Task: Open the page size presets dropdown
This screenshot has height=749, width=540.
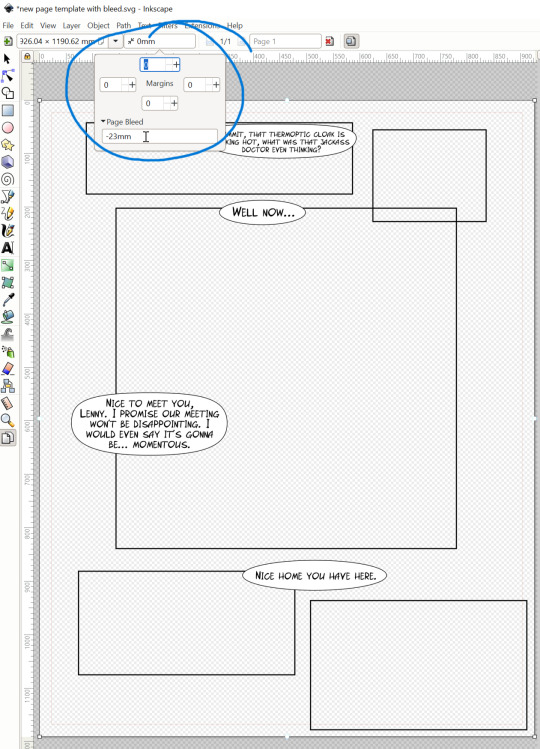Action: pyautogui.click(x=115, y=42)
